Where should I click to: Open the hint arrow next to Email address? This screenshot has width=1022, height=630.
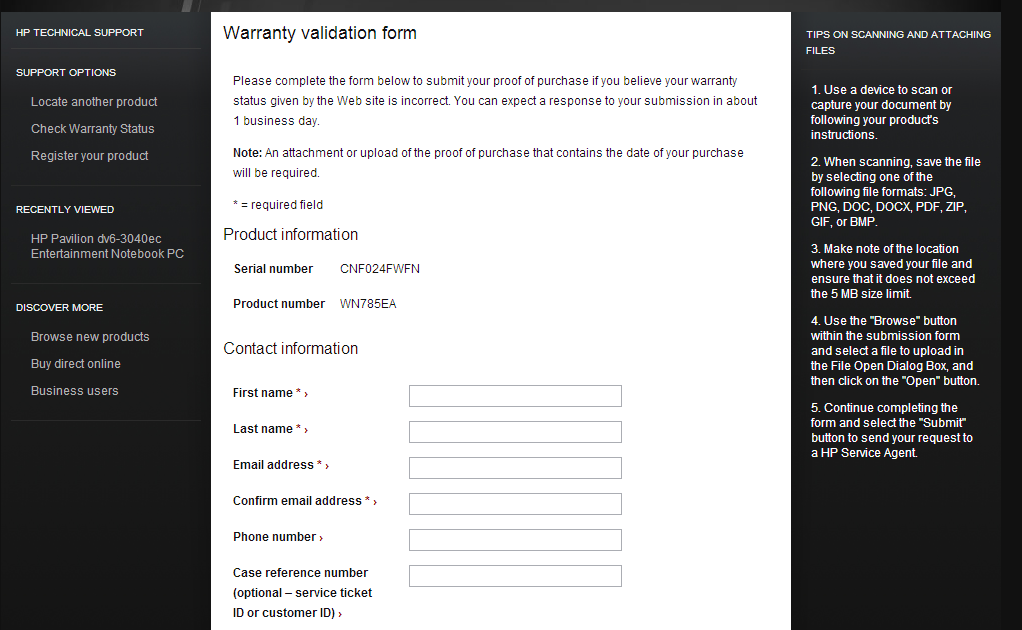pyautogui.click(x=327, y=466)
